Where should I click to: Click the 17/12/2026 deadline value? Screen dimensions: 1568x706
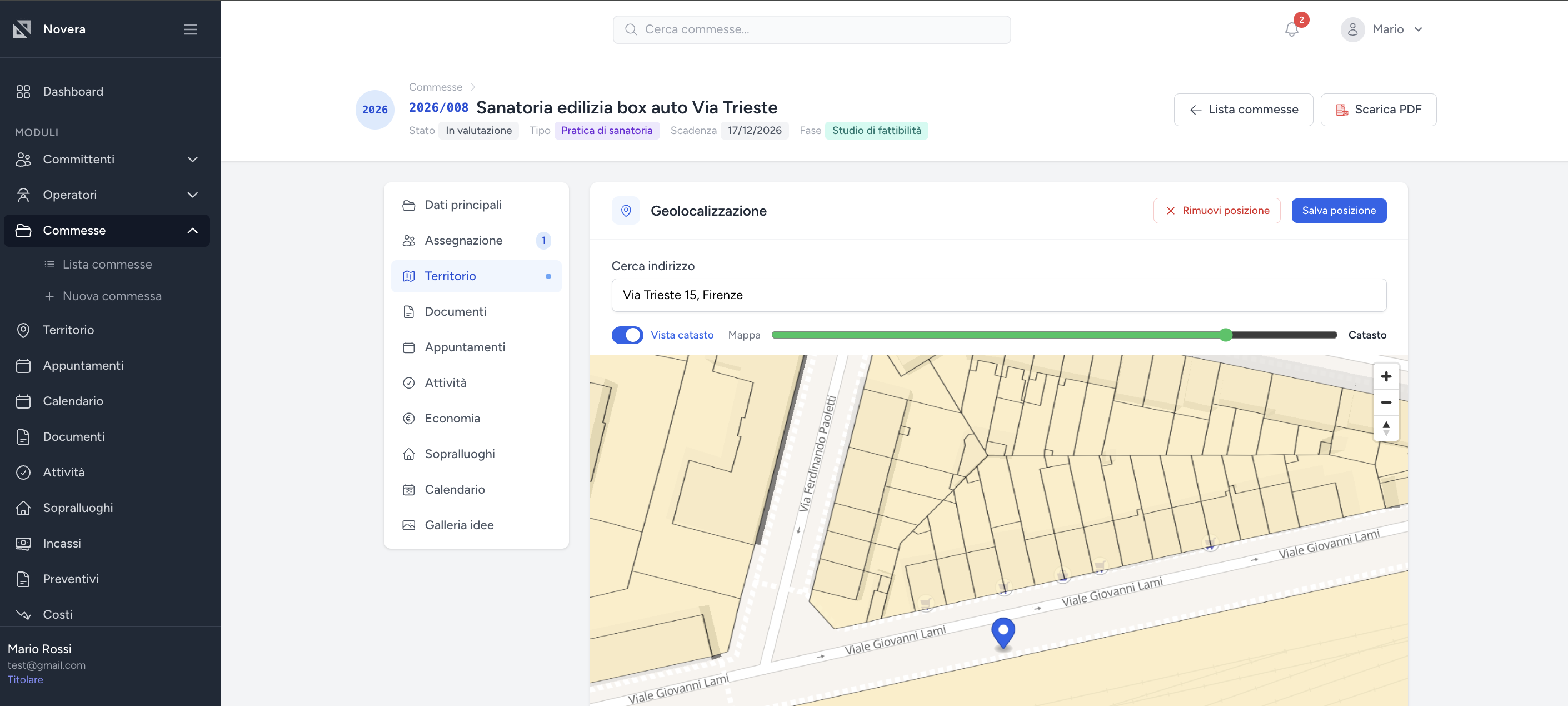[x=754, y=130]
